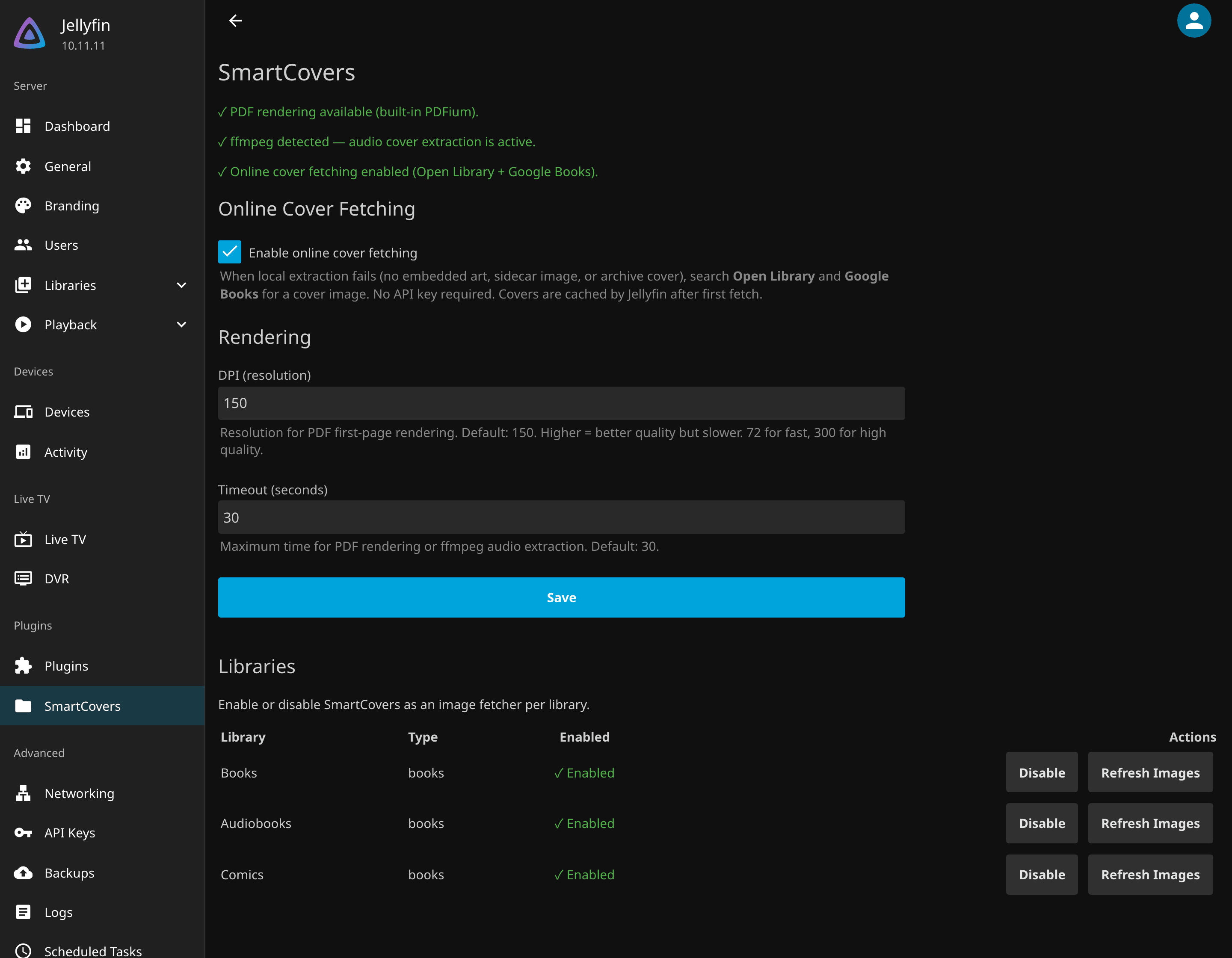Open SmartCovers in the sidebar
The image size is (1232, 958).
coord(102,705)
